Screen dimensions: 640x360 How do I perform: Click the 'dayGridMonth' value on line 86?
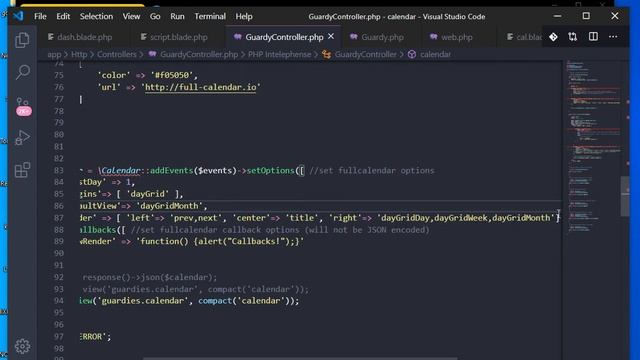point(169,206)
